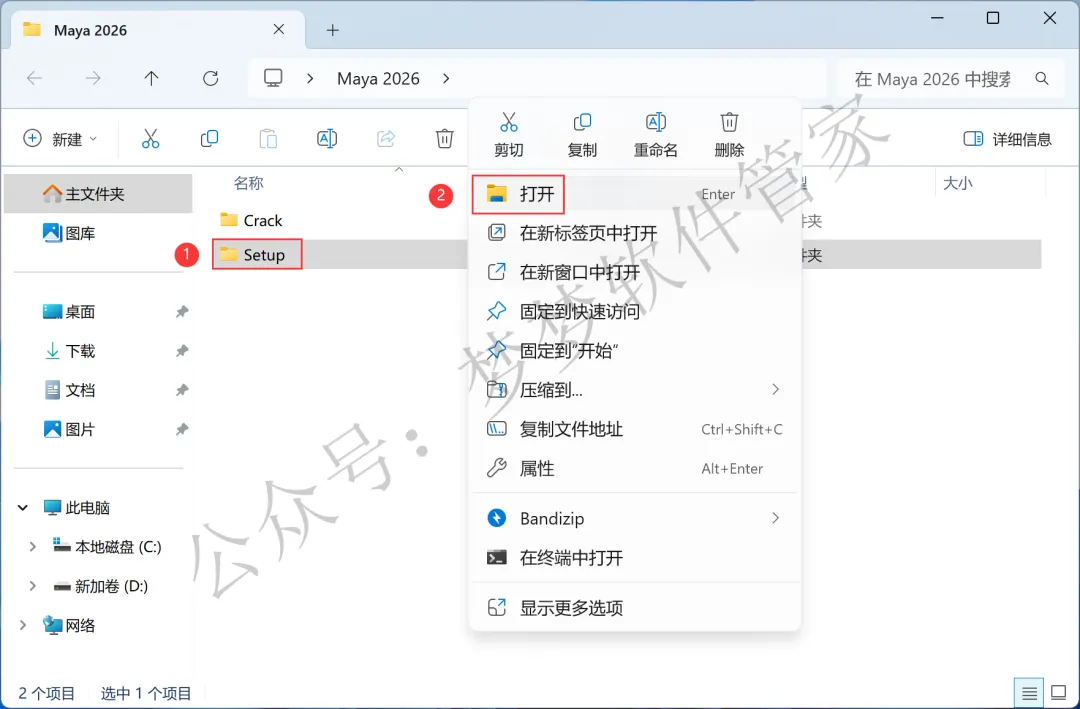The width and height of the screenshot is (1080, 709).
Task: Close the Maya 2026 tab
Action: [x=278, y=29]
